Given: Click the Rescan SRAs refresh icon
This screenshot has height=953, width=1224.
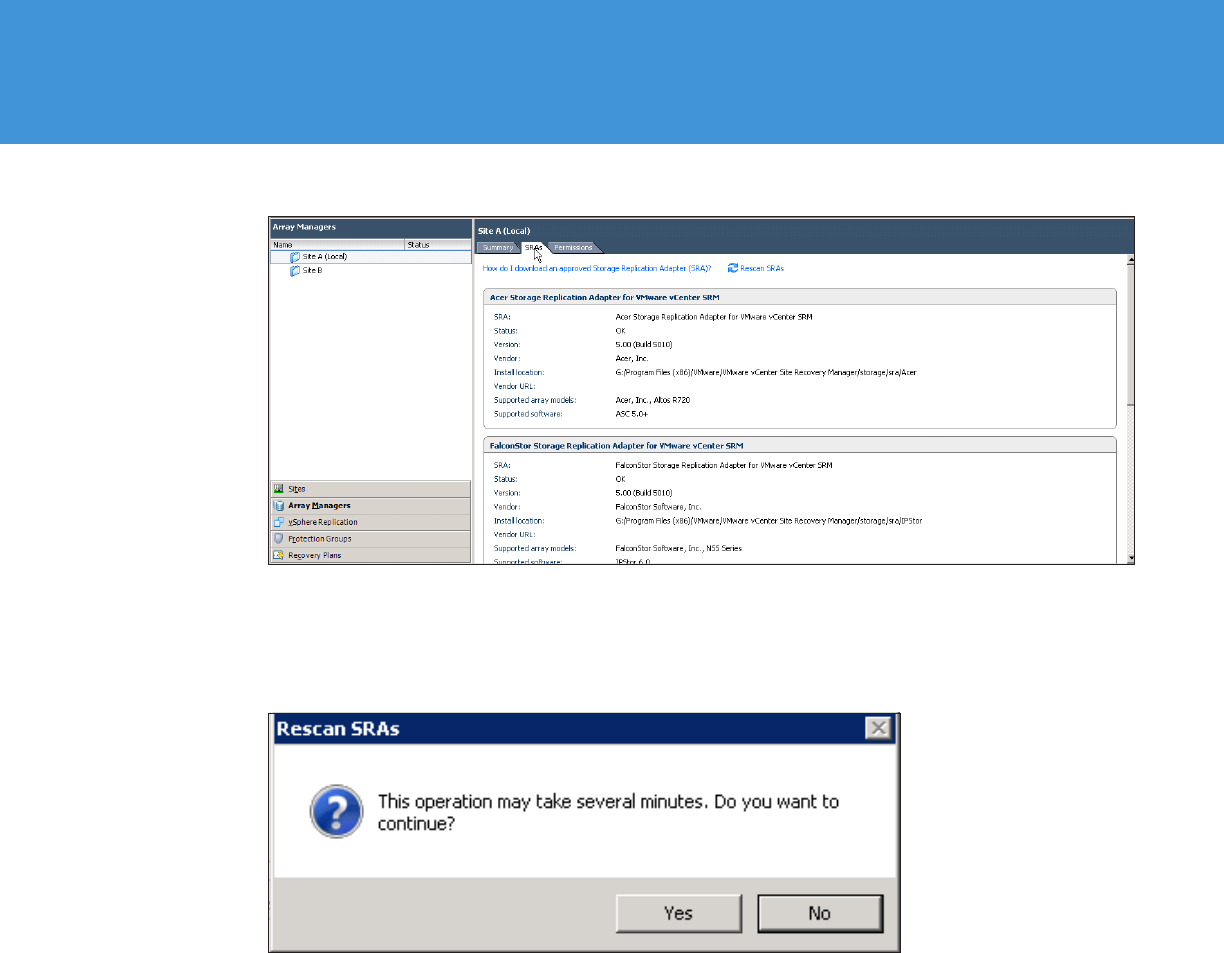Looking at the screenshot, I should point(733,268).
